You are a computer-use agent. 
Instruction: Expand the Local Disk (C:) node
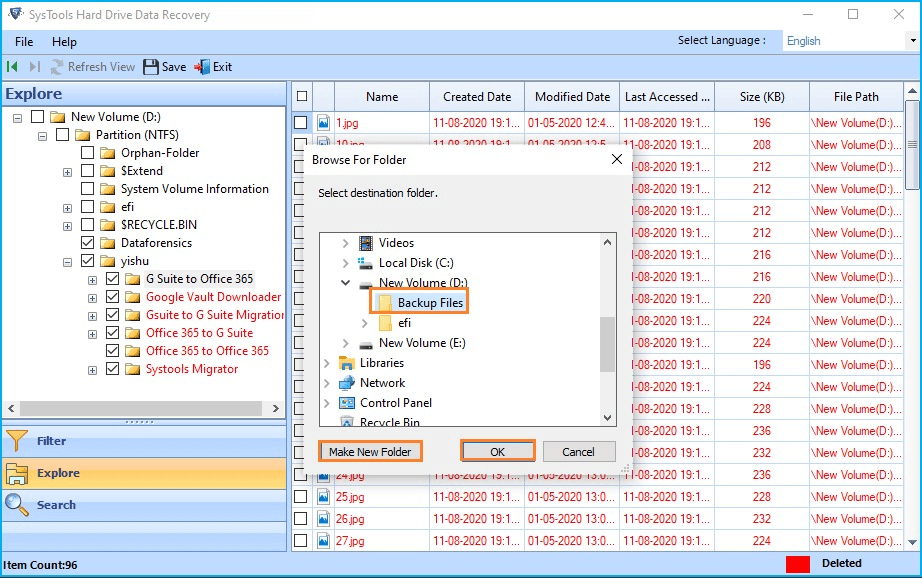click(x=346, y=263)
